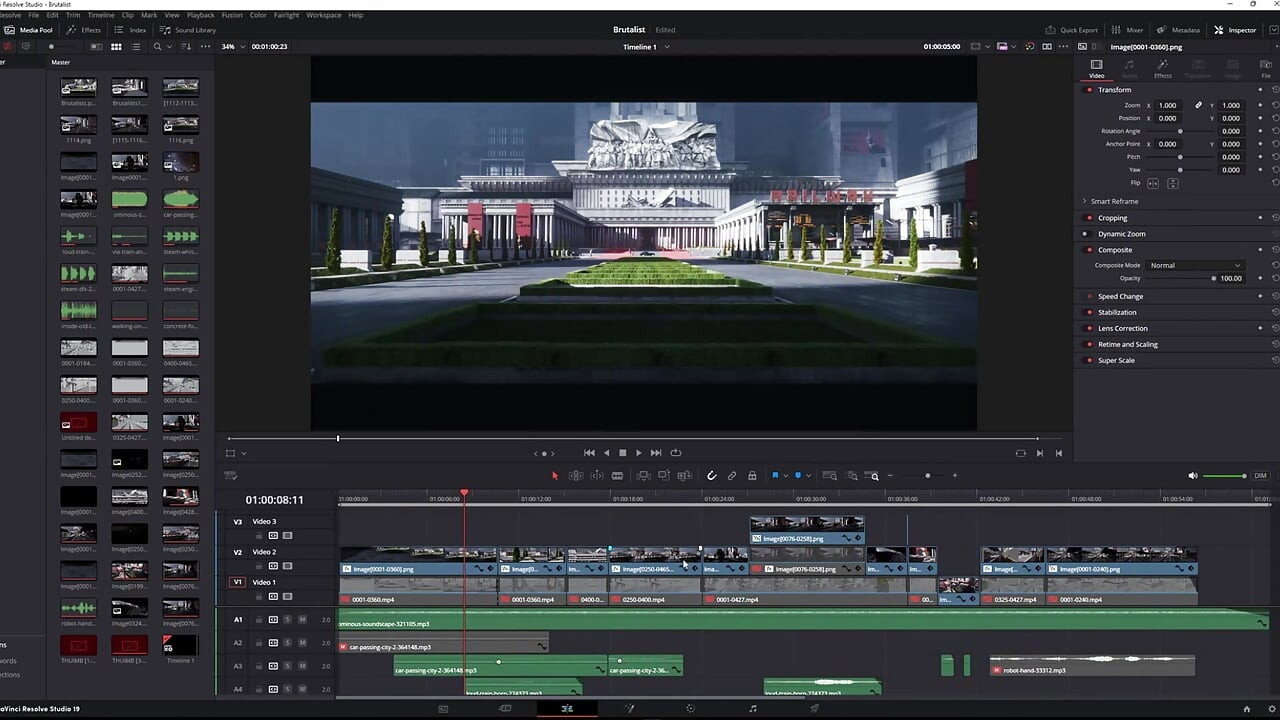Toggle the linked selection chain icon
The image size is (1280, 720).
point(732,476)
